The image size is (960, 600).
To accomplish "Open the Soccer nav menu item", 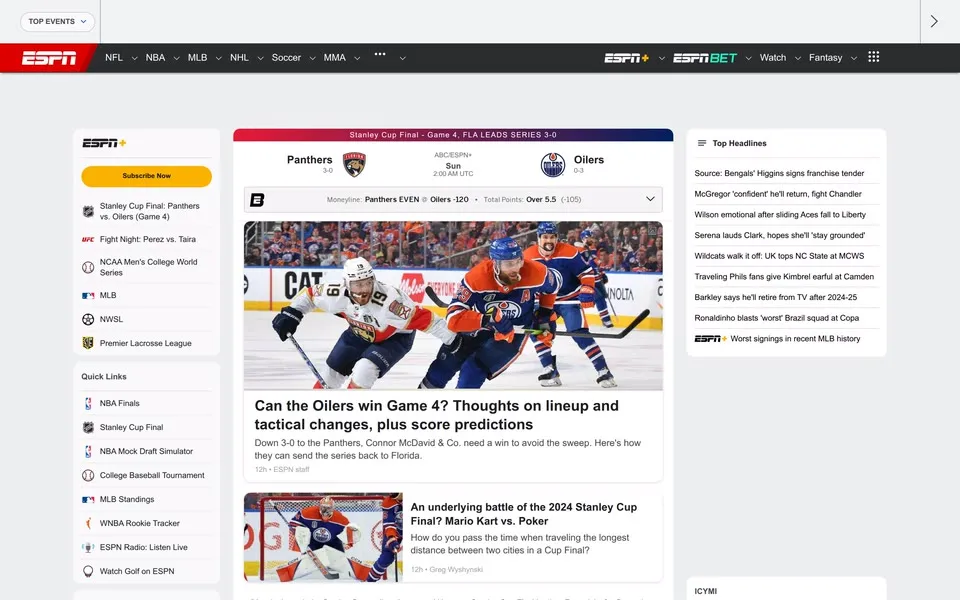I will pos(286,58).
